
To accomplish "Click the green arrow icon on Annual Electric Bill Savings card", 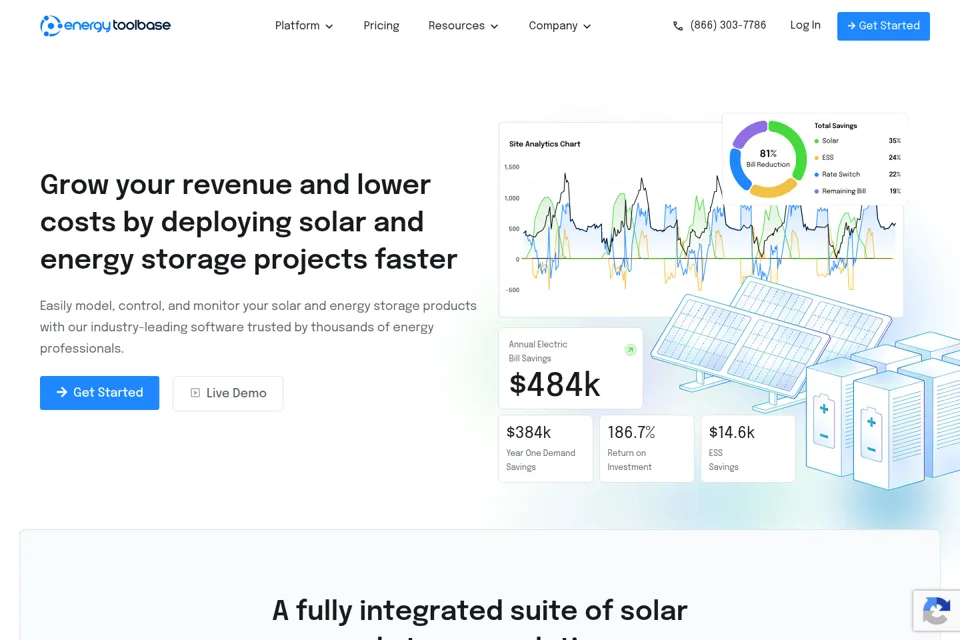I will tap(630, 350).
